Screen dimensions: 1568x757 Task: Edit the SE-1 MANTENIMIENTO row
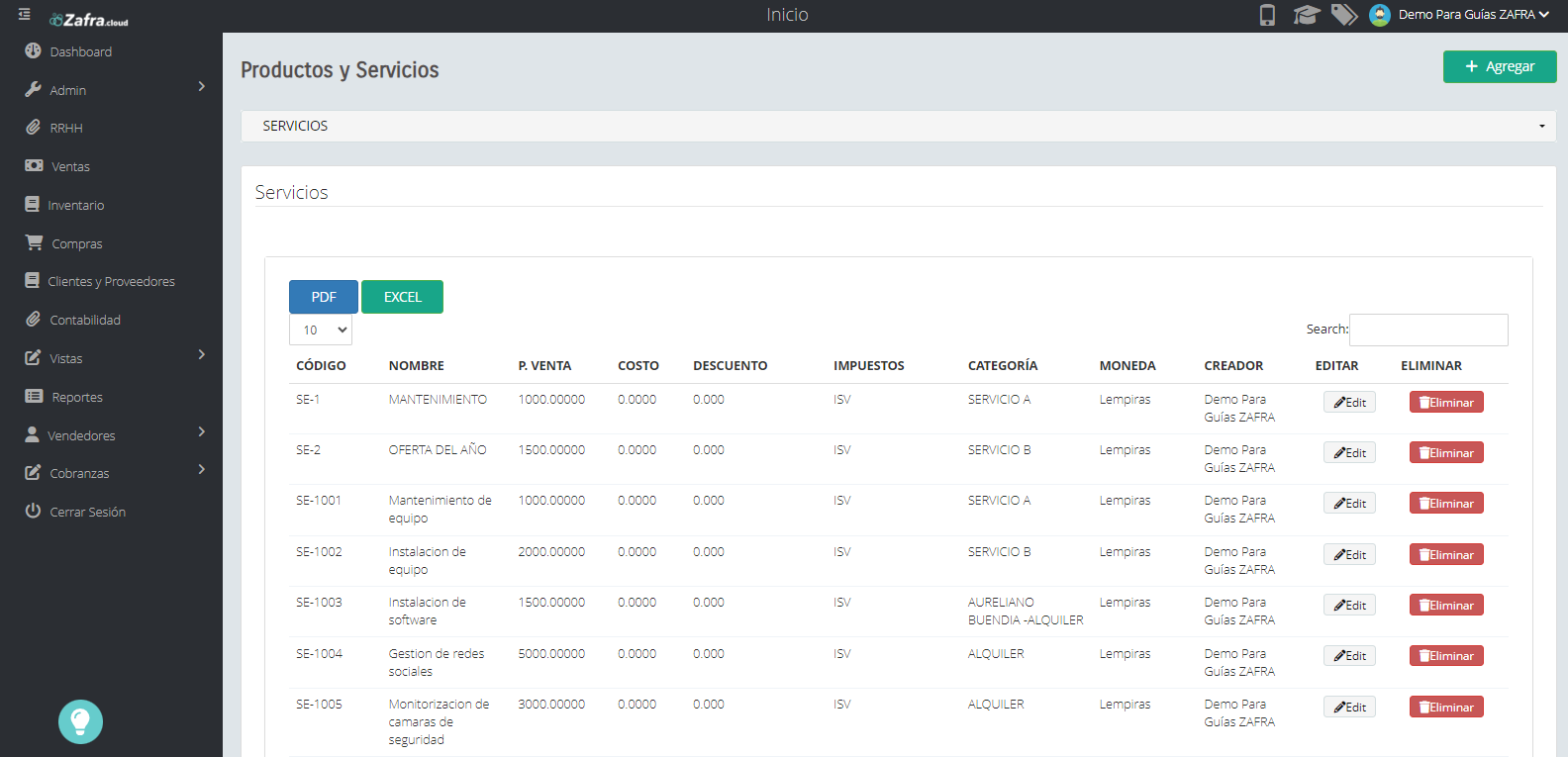tap(1349, 402)
